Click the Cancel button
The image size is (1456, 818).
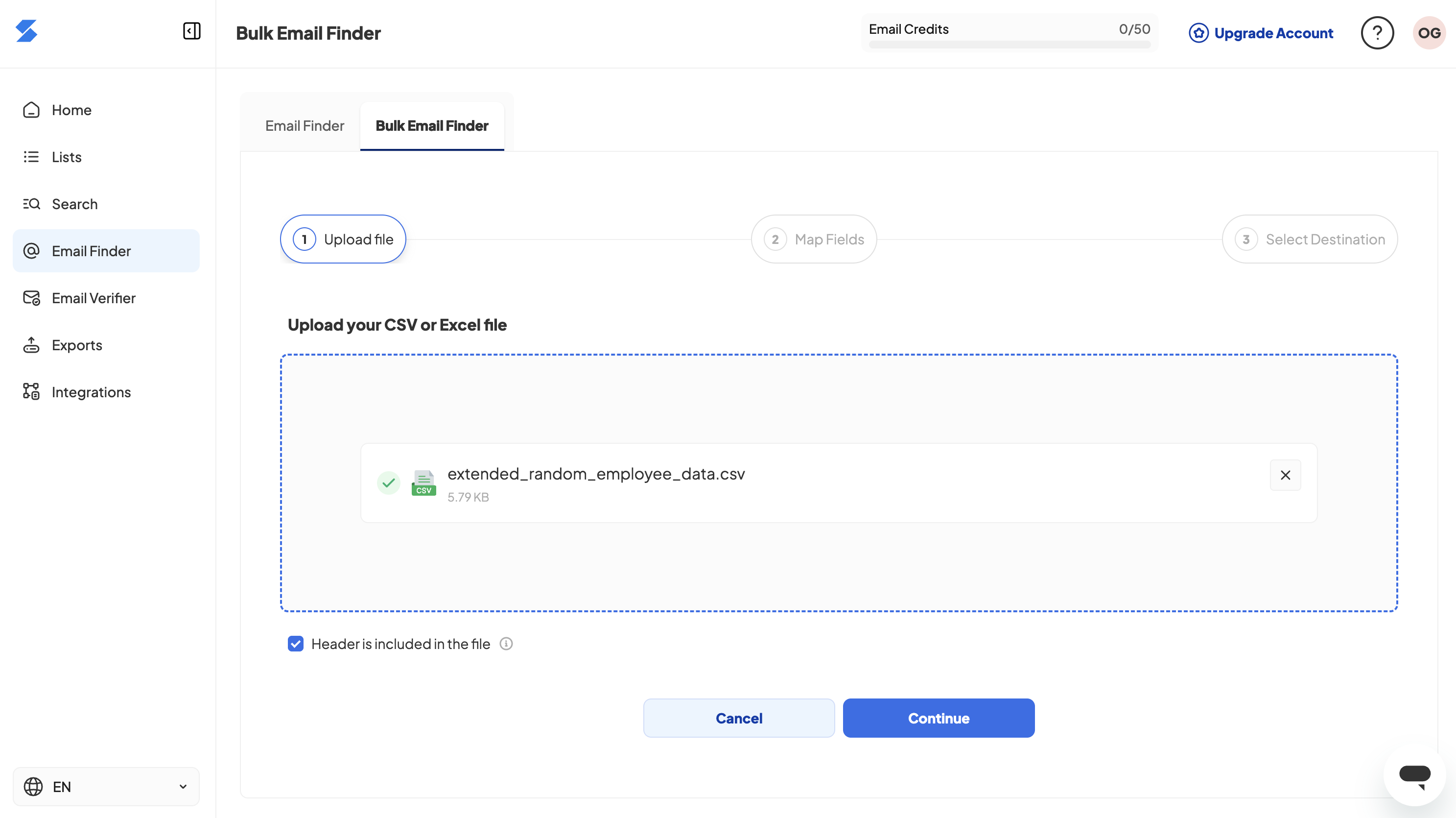pyautogui.click(x=739, y=718)
